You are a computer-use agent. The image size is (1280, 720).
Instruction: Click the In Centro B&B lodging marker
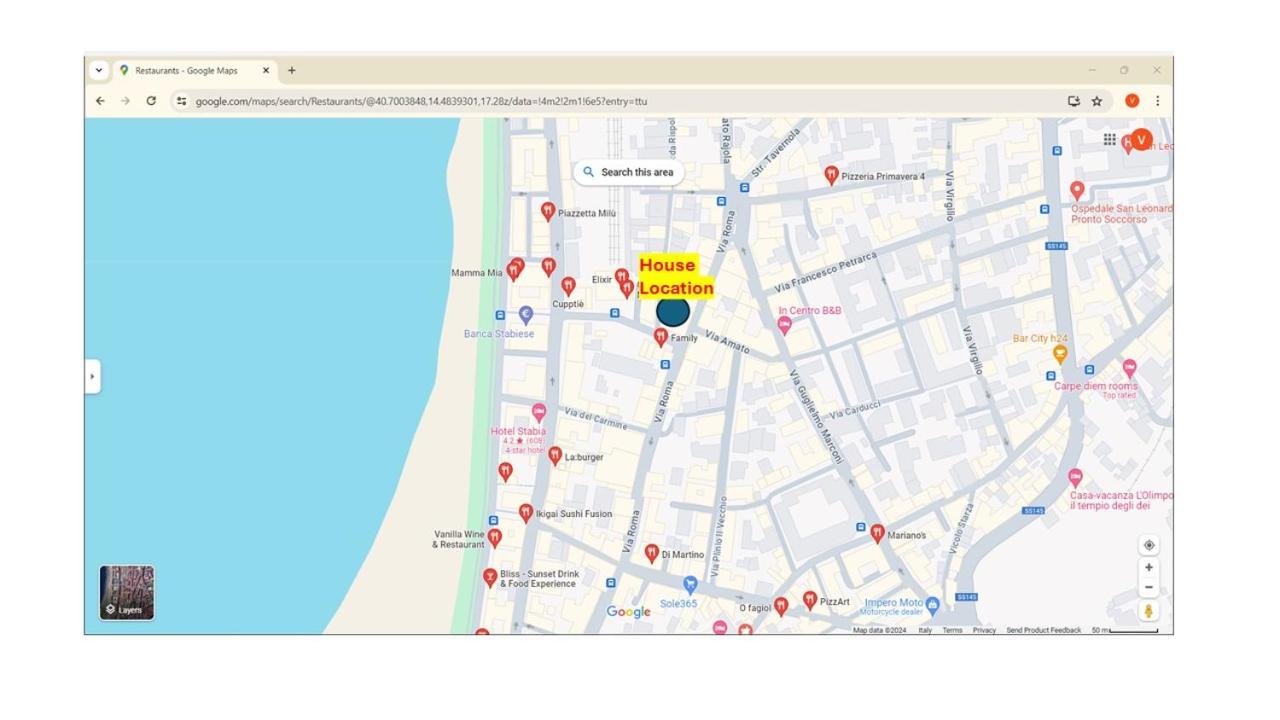coord(784,326)
